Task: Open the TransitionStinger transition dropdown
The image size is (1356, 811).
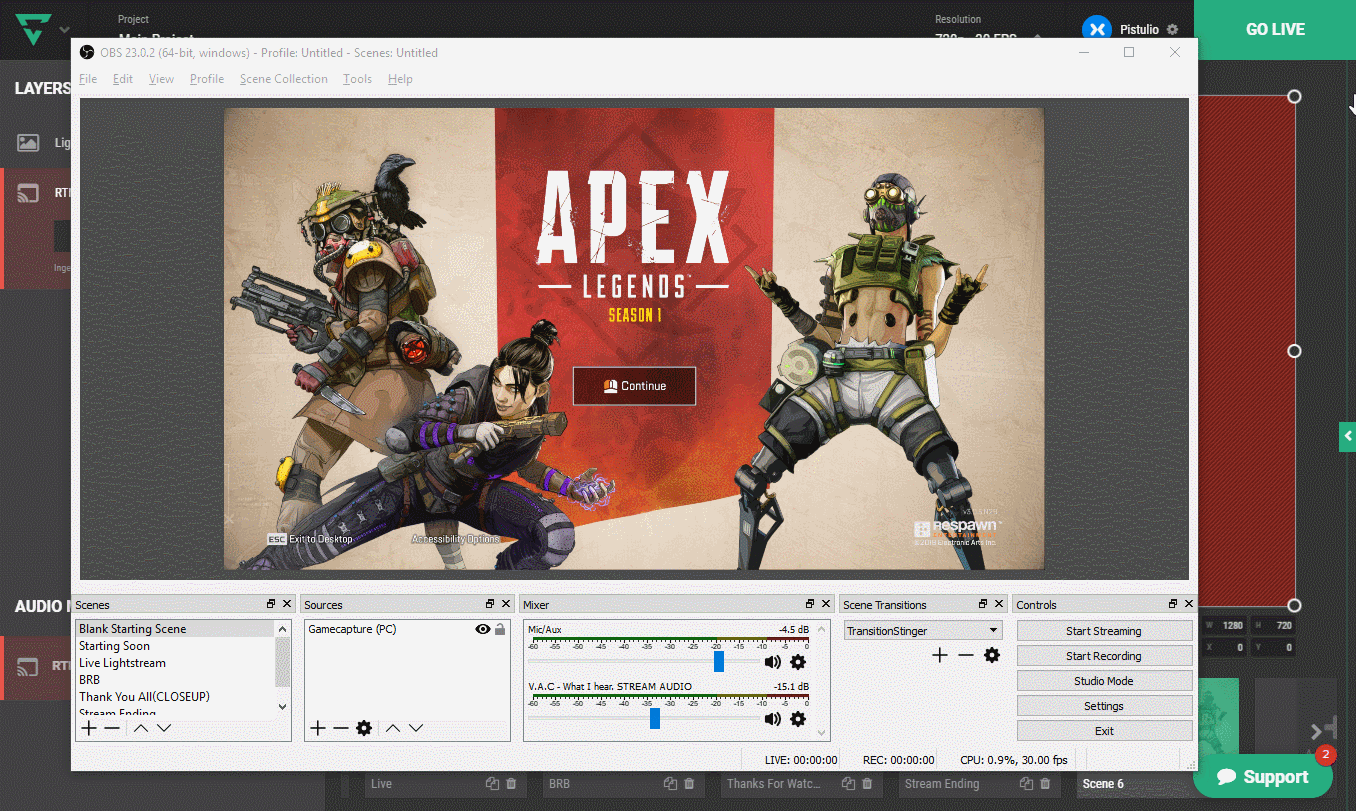Action: click(923, 631)
